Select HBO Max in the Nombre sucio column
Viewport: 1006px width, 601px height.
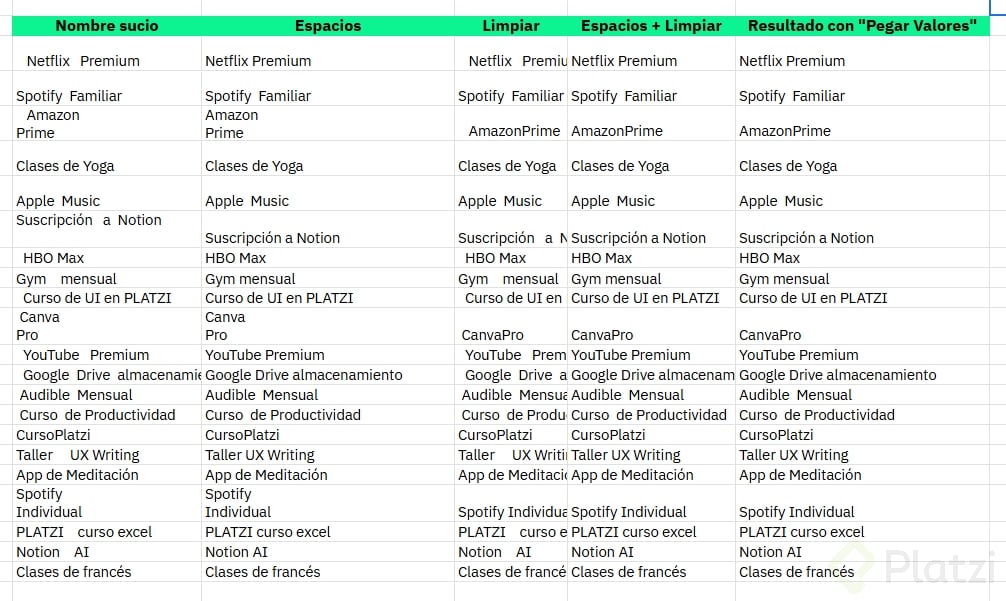(x=54, y=258)
